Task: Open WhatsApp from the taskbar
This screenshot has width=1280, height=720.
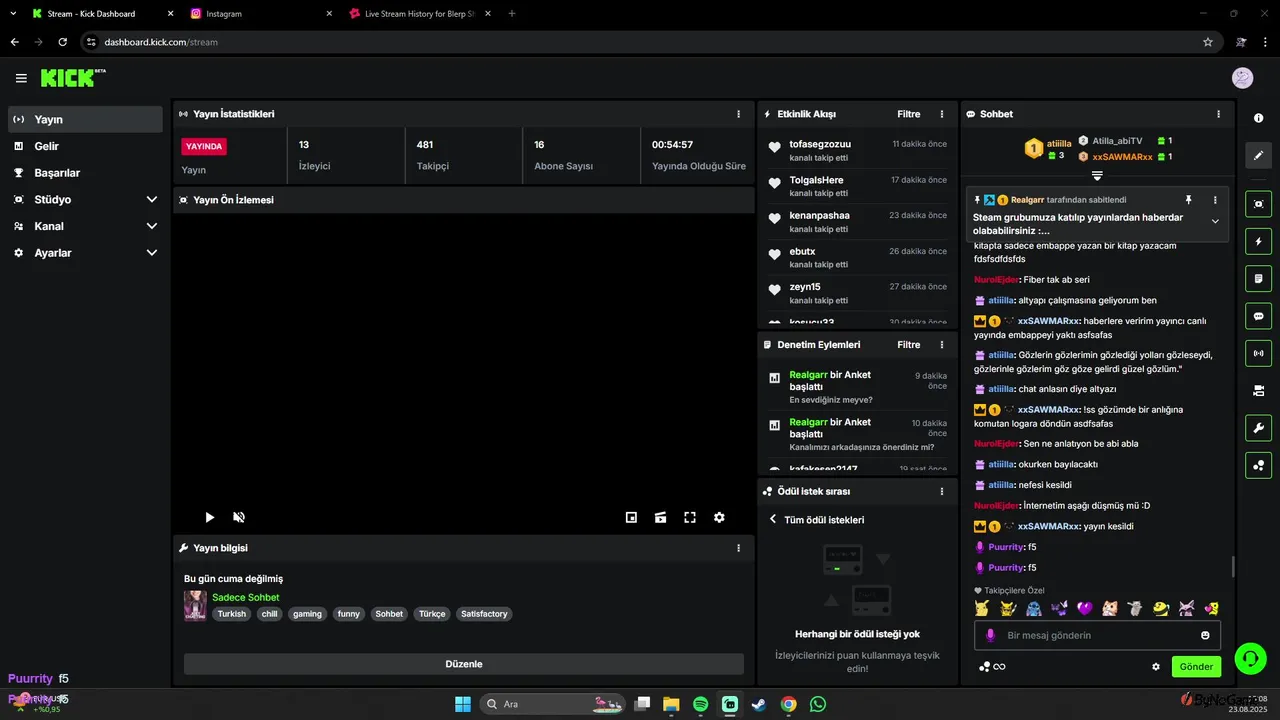Action: pyautogui.click(x=818, y=704)
